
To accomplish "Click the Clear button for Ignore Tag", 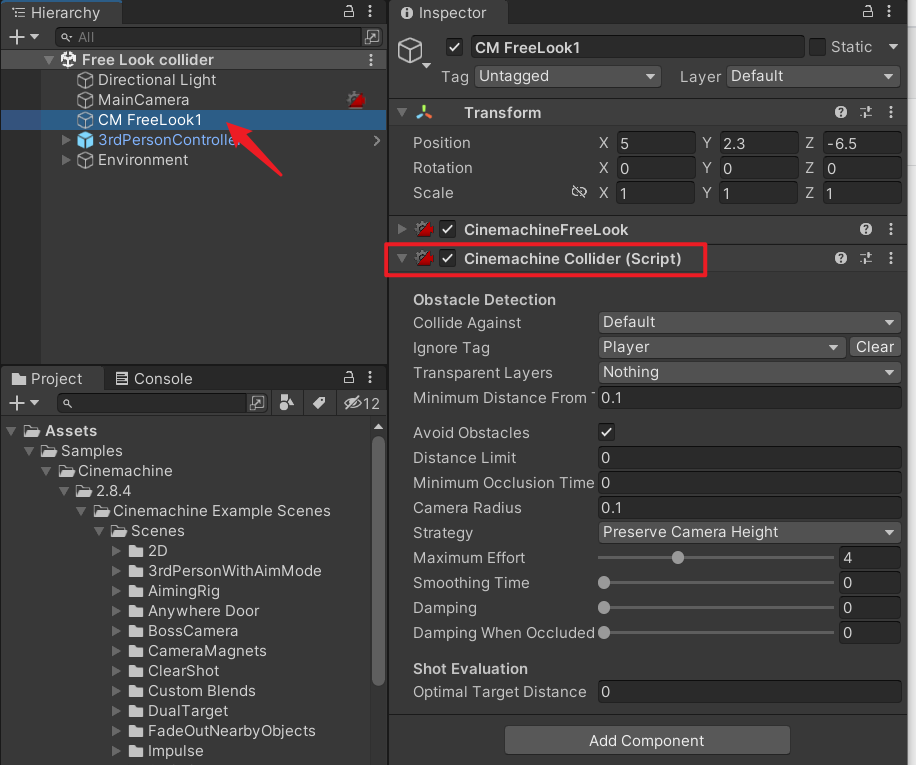I will [x=875, y=347].
